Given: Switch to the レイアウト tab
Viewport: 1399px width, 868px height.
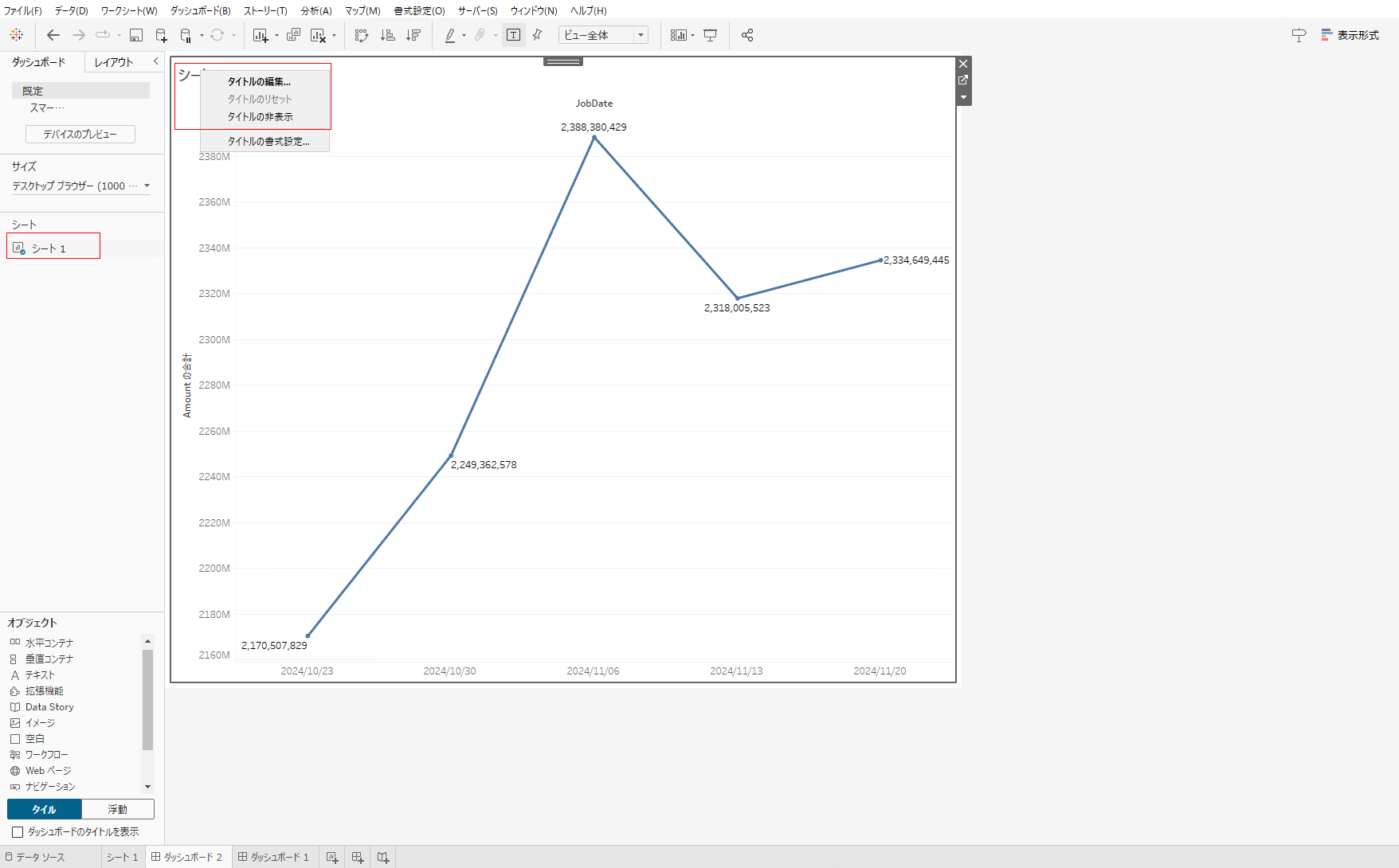Looking at the screenshot, I should click(x=114, y=62).
